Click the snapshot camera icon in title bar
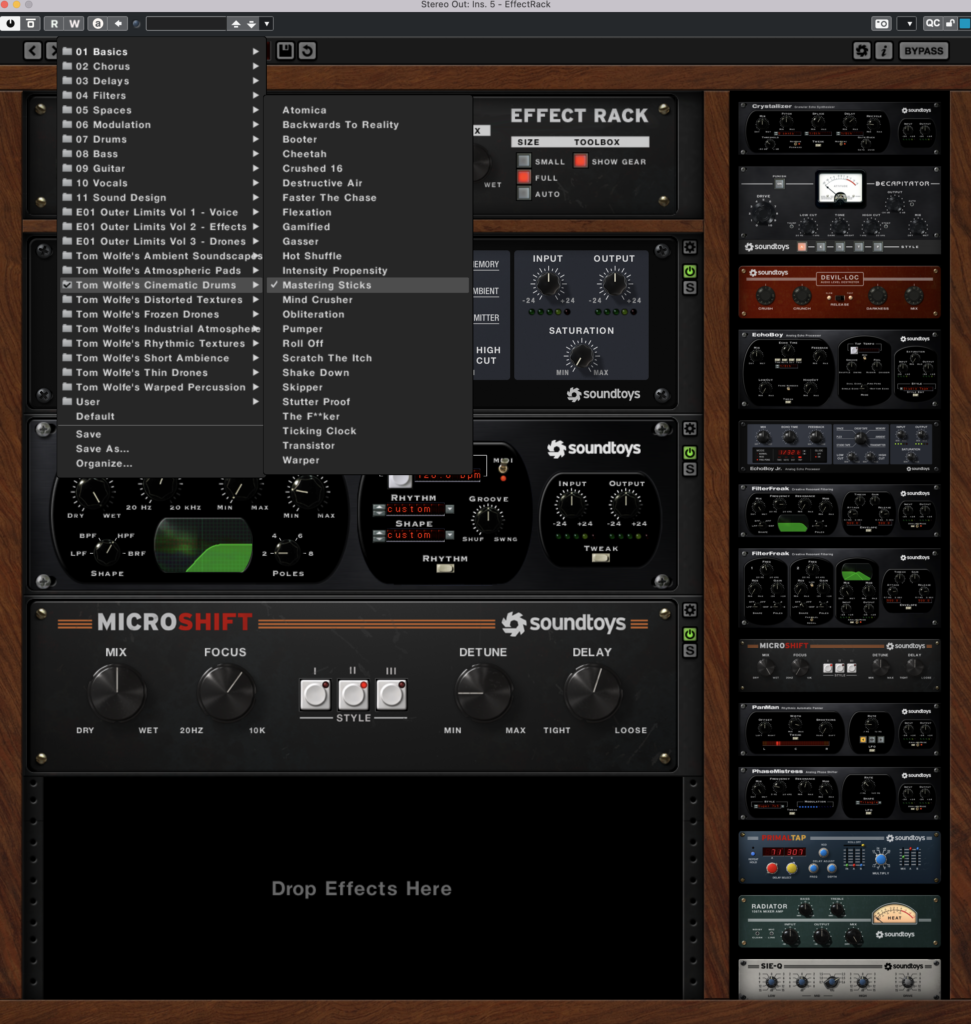Image resolution: width=971 pixels, height=1024 pixels. (882, 24)
